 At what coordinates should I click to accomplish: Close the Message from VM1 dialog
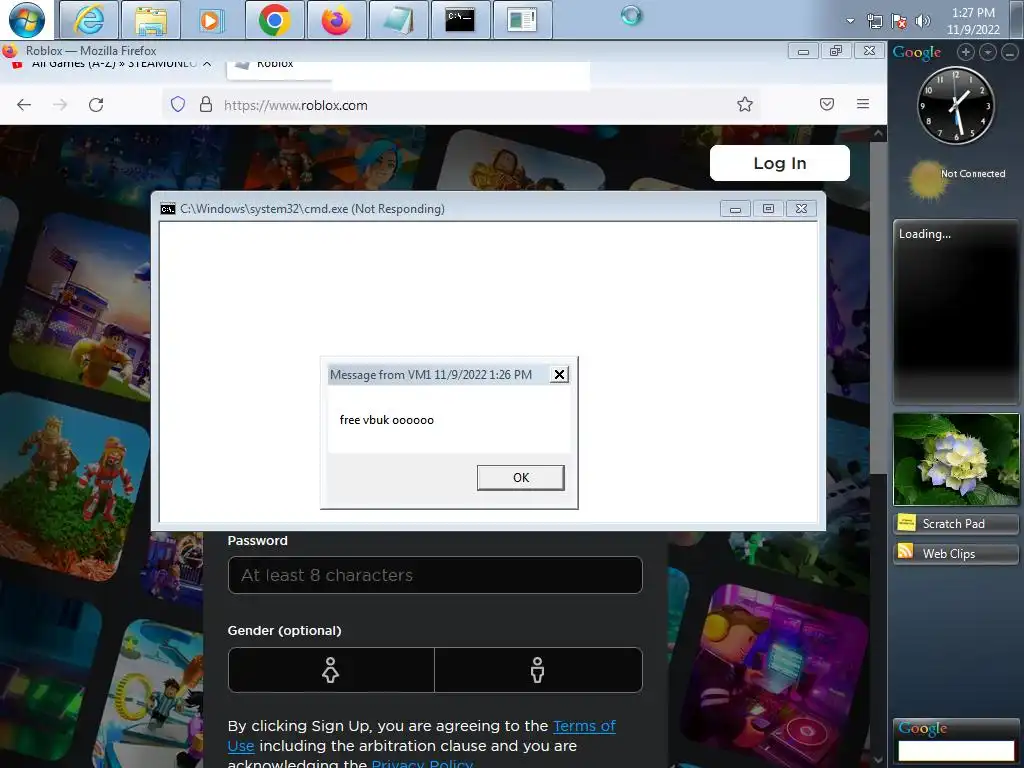pos(559,374)
